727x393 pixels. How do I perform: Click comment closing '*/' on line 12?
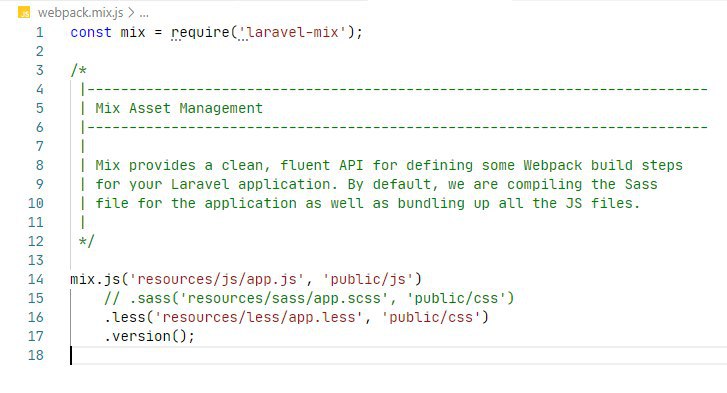tap(87, 241)
